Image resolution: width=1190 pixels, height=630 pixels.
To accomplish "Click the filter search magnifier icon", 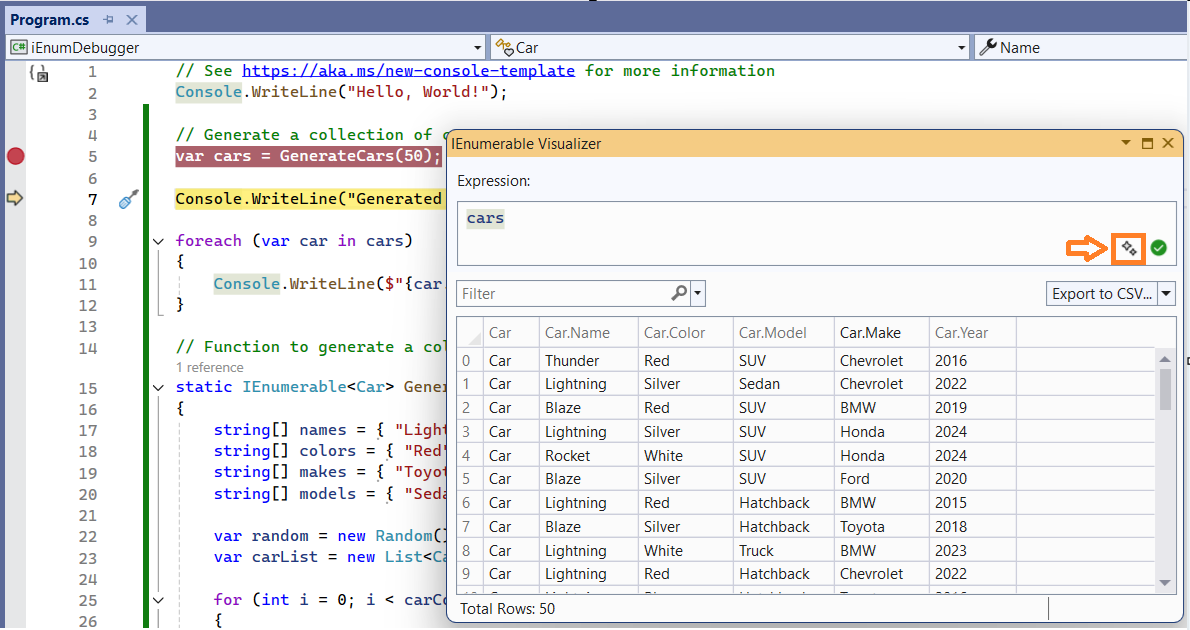I will [678, 293].
